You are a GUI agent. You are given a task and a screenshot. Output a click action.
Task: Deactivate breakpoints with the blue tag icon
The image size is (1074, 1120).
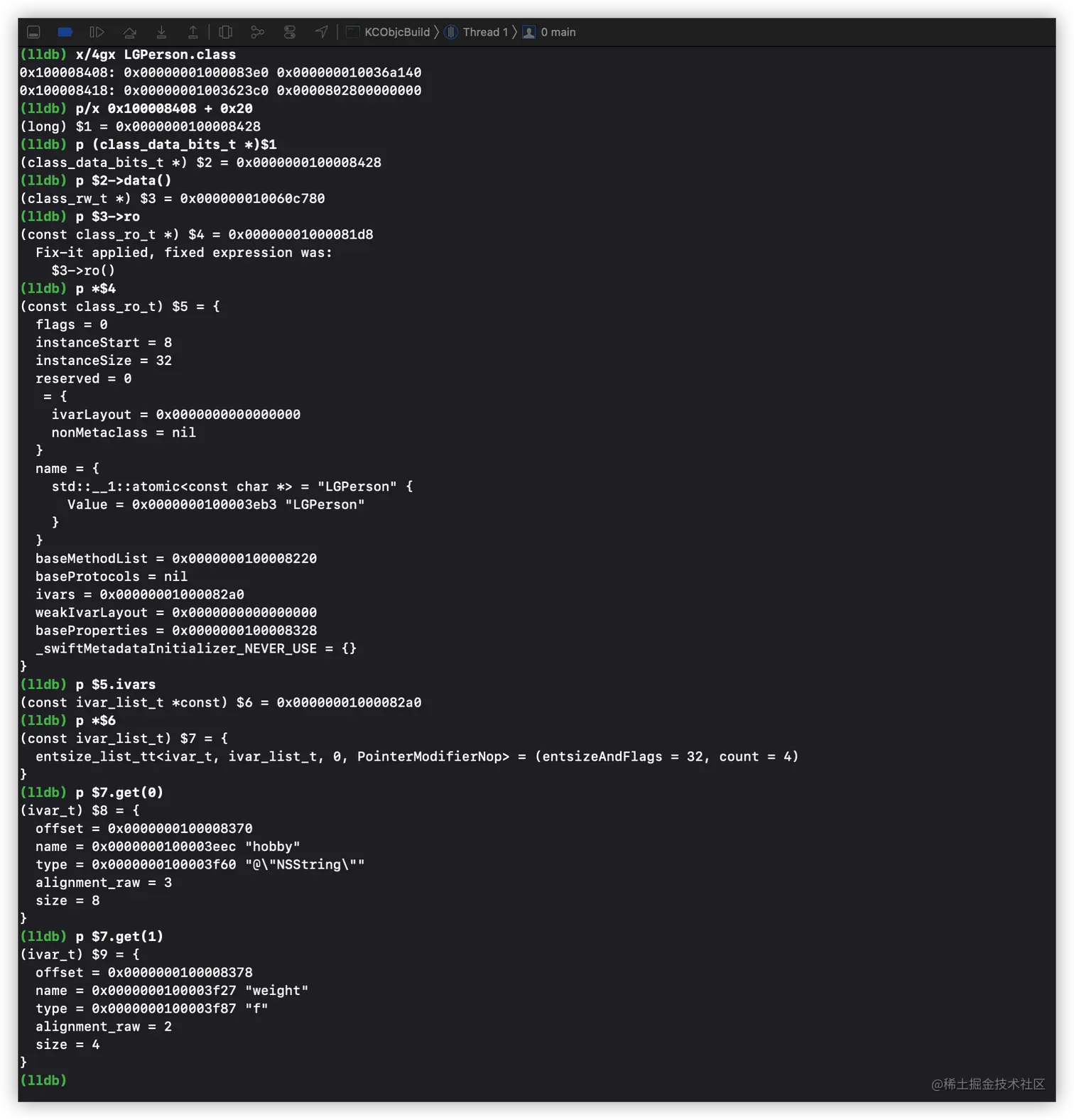pyautogui.click(x=65, y=32)
